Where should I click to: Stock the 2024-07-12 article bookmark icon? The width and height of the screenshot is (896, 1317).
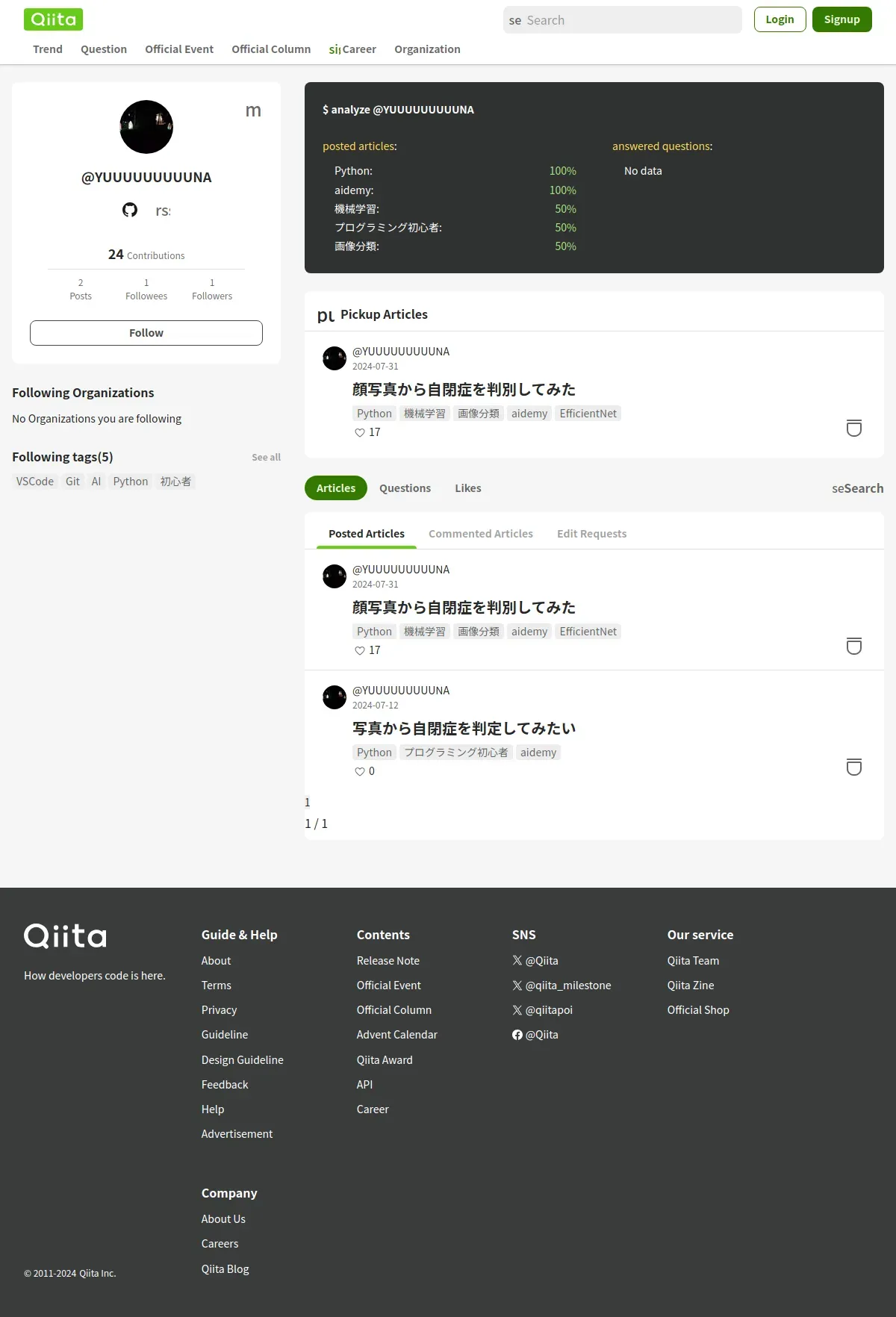tap(854, 767)
